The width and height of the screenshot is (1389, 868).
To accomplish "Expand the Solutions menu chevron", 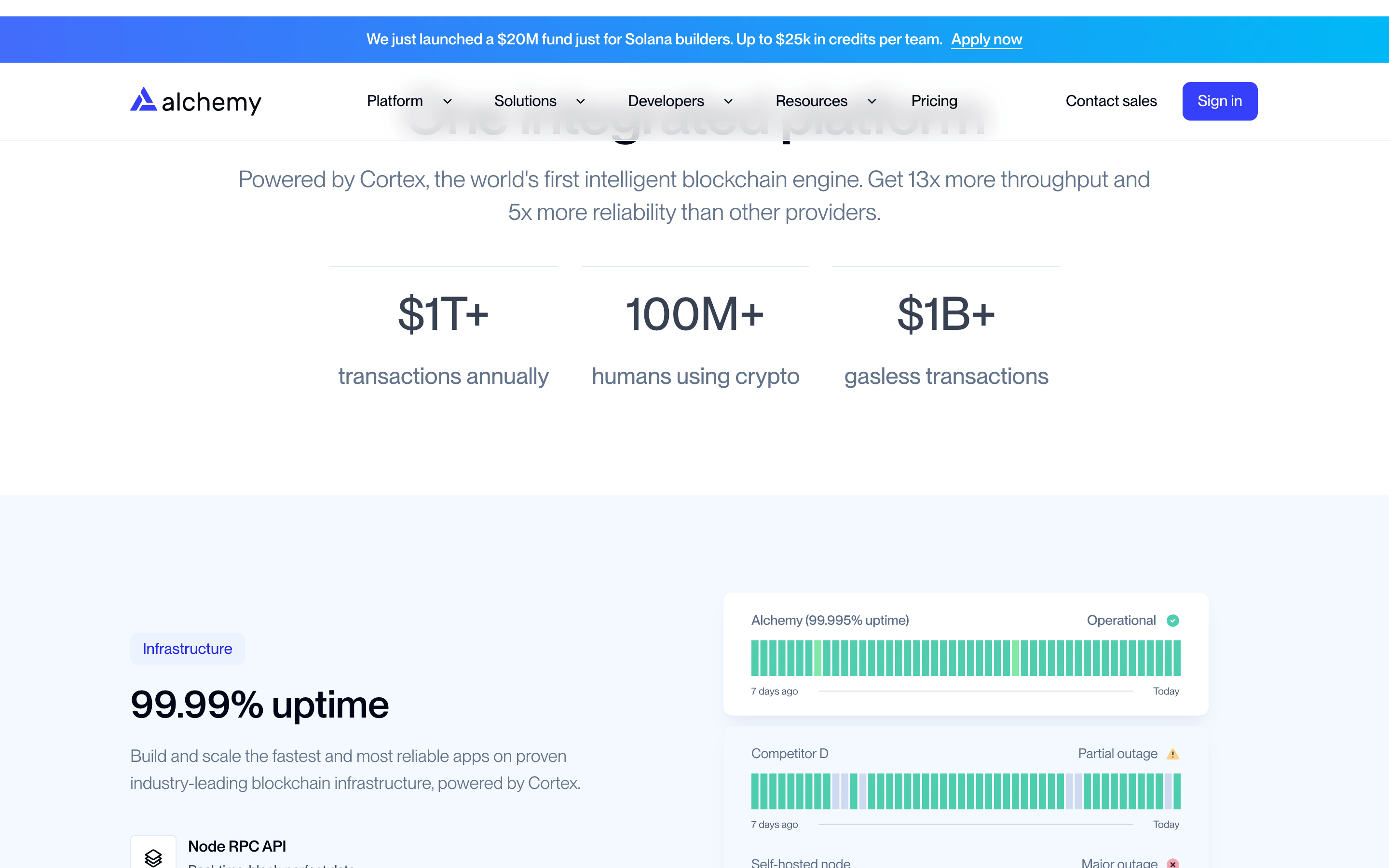I will (581, 102).
